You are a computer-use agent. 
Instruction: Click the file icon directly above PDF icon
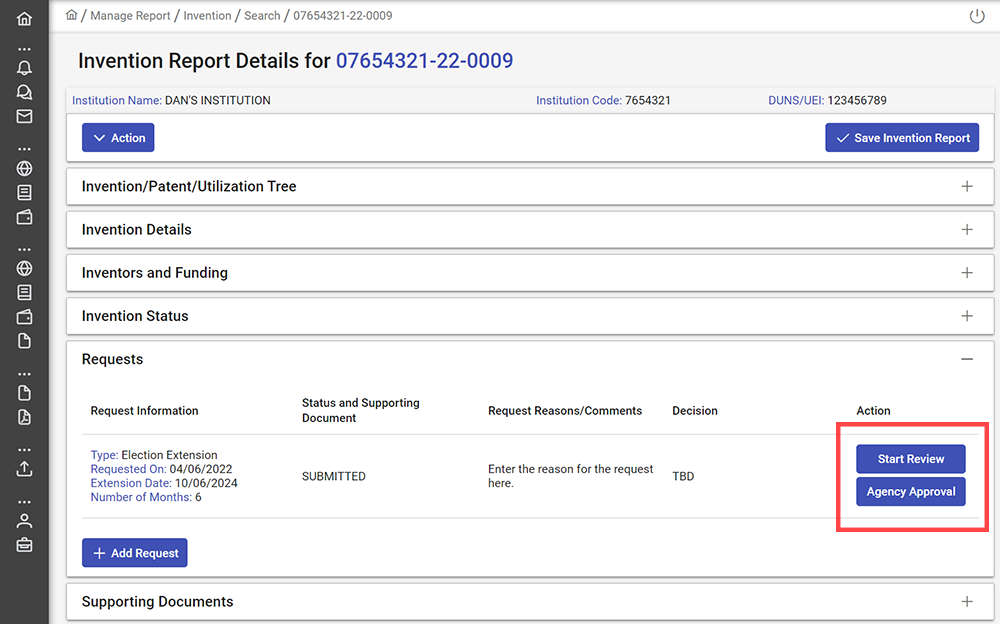[24, 393]
